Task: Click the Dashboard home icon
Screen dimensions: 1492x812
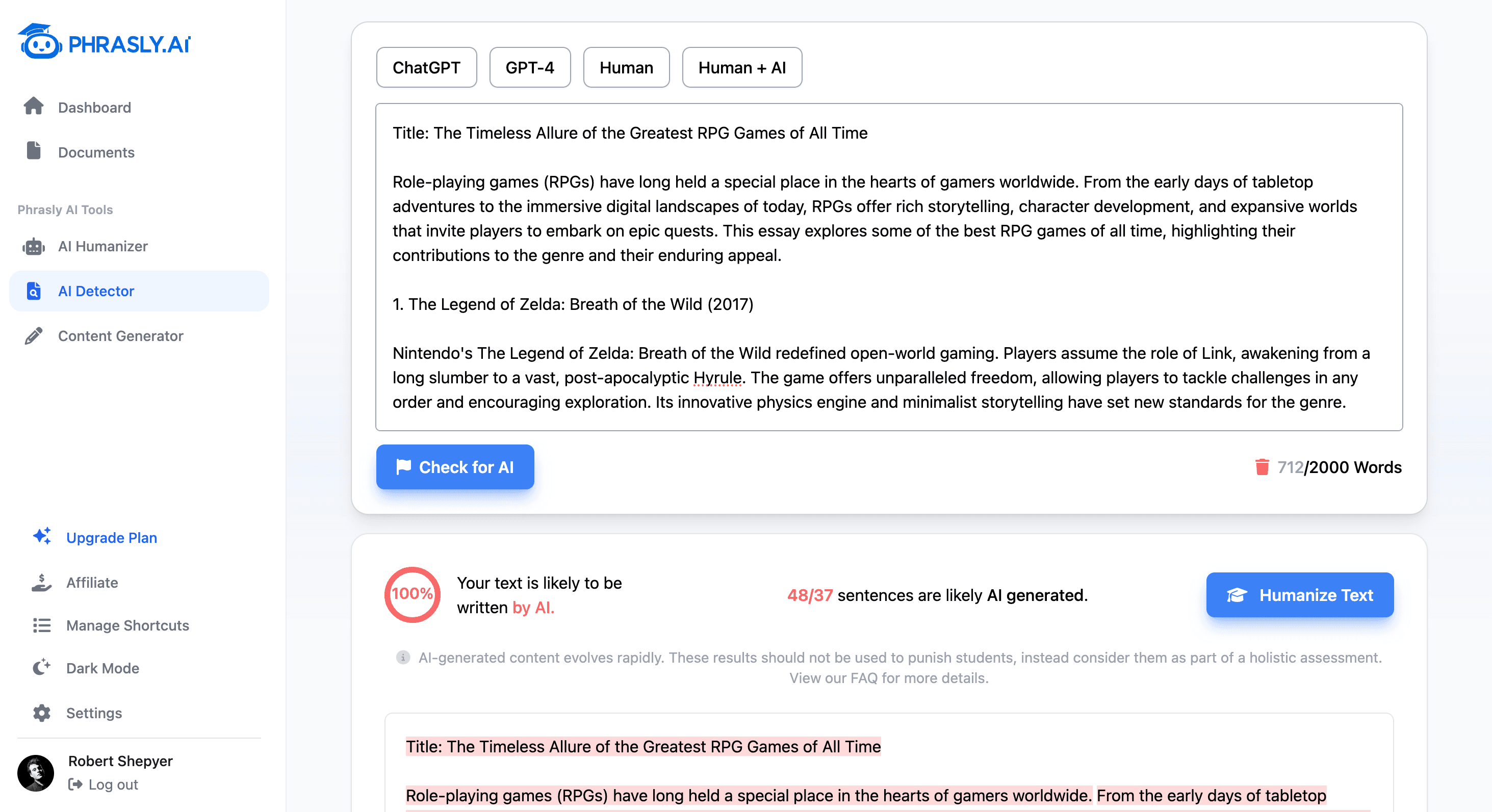Action: (x=34, y=107)
